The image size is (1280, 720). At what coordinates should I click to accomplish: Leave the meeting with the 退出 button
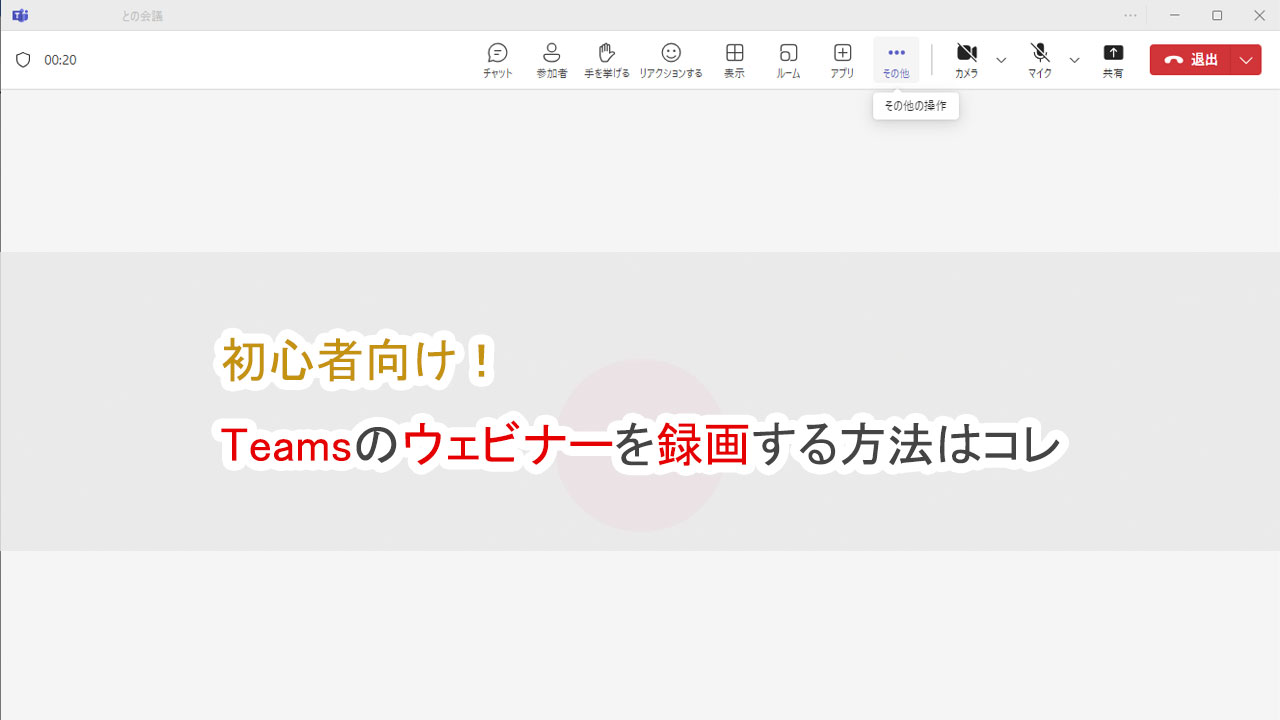coord(1193,59)
